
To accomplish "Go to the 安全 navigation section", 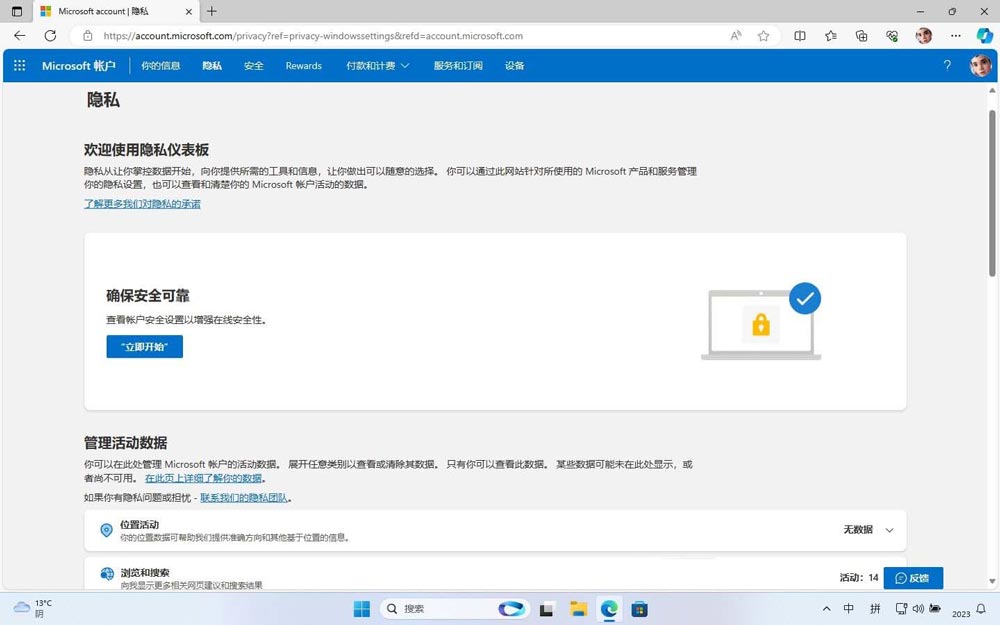I will [x=253, y=65].
